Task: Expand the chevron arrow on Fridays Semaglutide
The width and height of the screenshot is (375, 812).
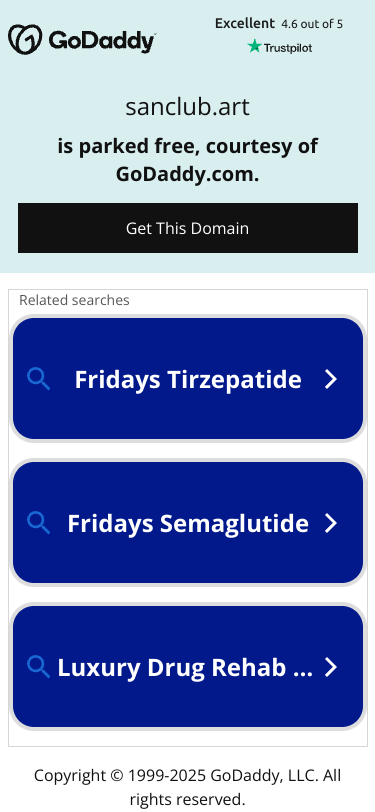Action: coord(331,523)
